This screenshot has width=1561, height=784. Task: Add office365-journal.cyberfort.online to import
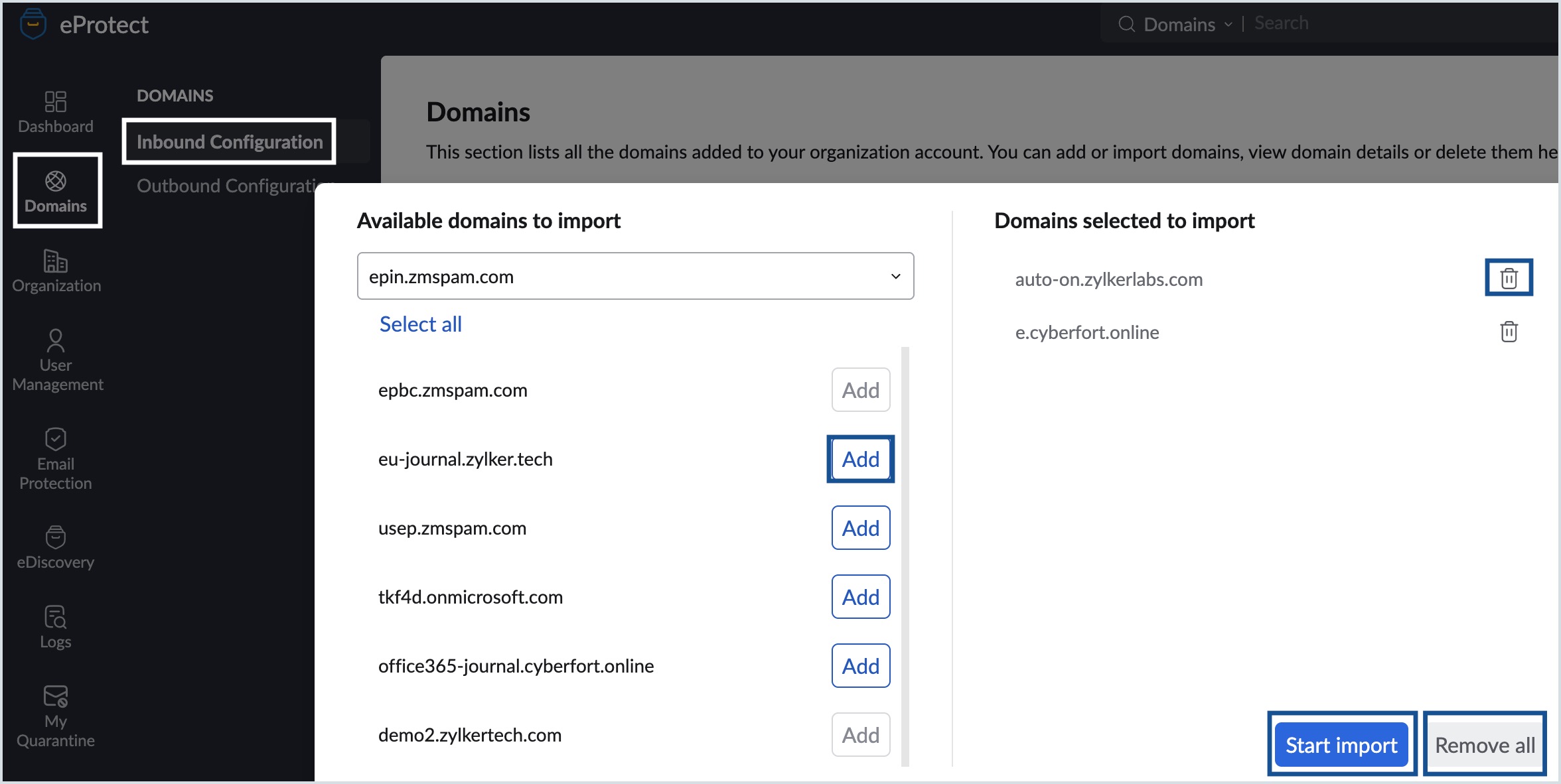[x=861, y=666]
